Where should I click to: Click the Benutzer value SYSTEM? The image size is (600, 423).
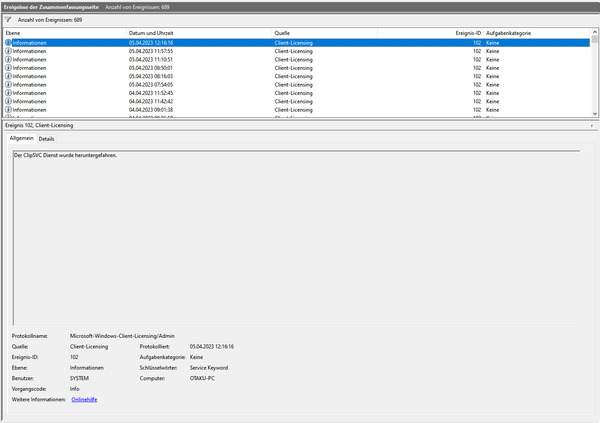click(x=79, y=379)
